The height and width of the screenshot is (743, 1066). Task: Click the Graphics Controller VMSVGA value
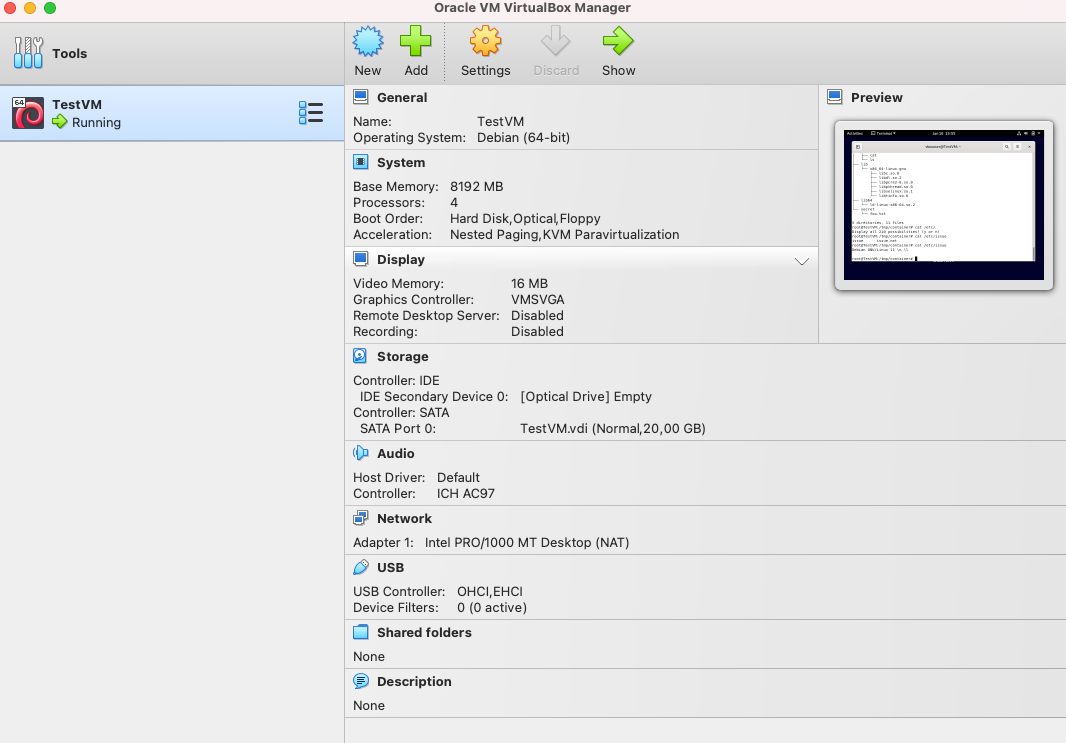pos(538,299)
